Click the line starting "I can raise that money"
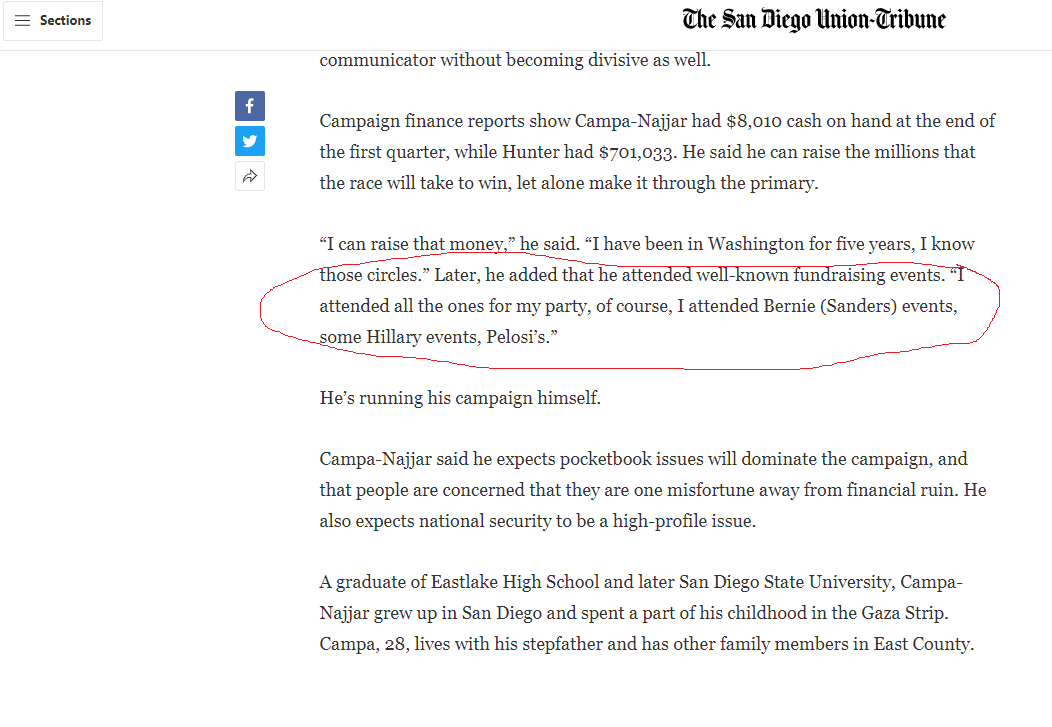 coord(647,243)
